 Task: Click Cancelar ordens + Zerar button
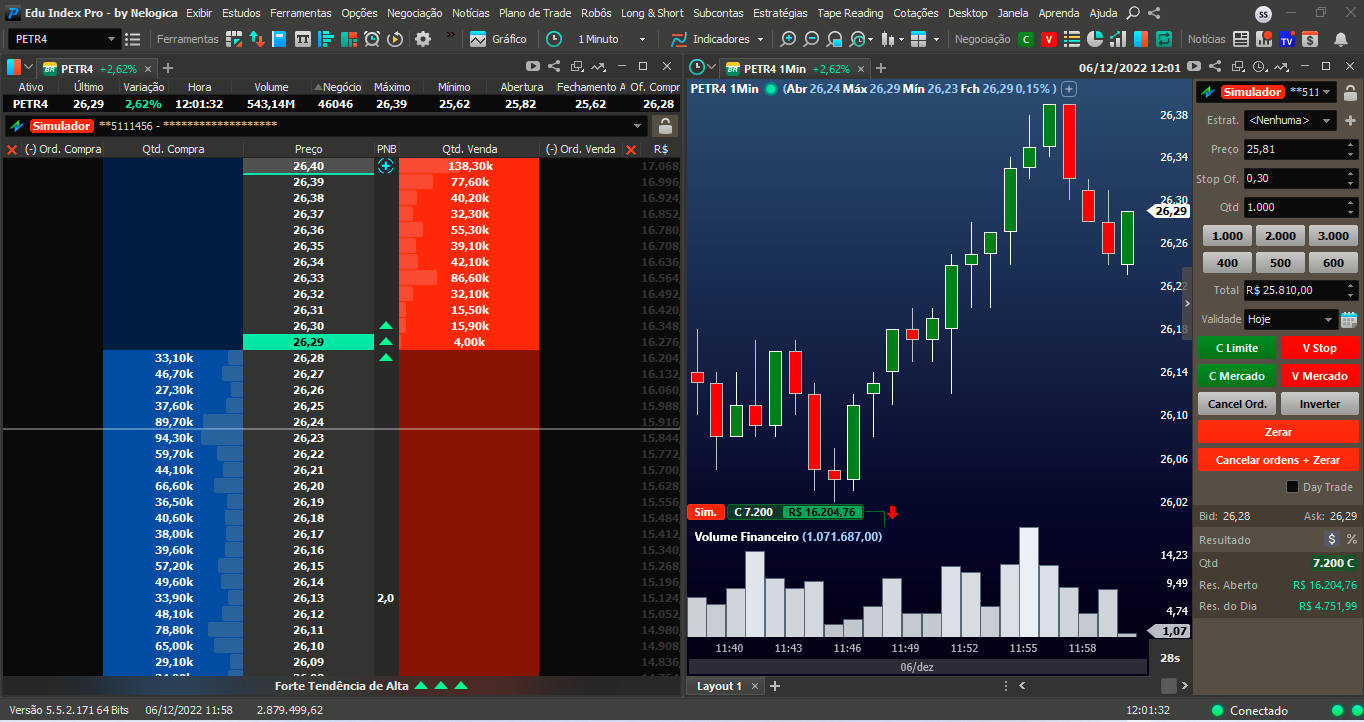pos(1278,460)
